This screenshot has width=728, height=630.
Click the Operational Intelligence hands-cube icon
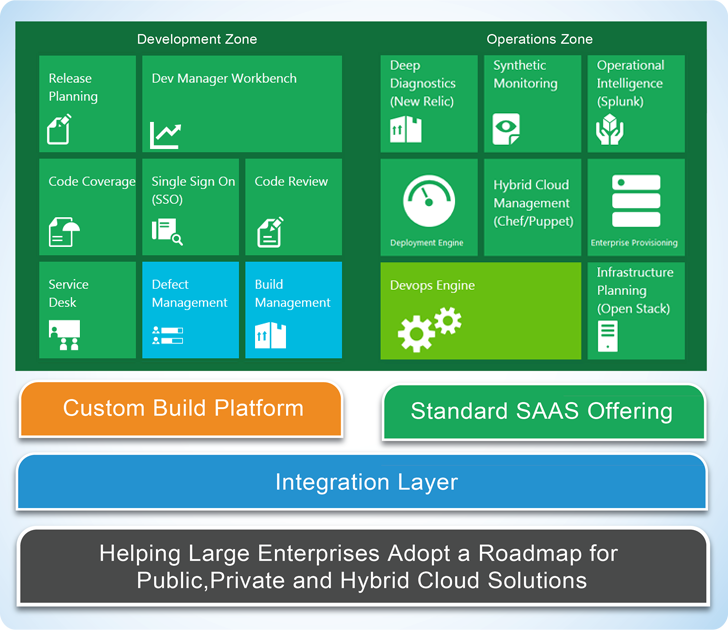610,130
